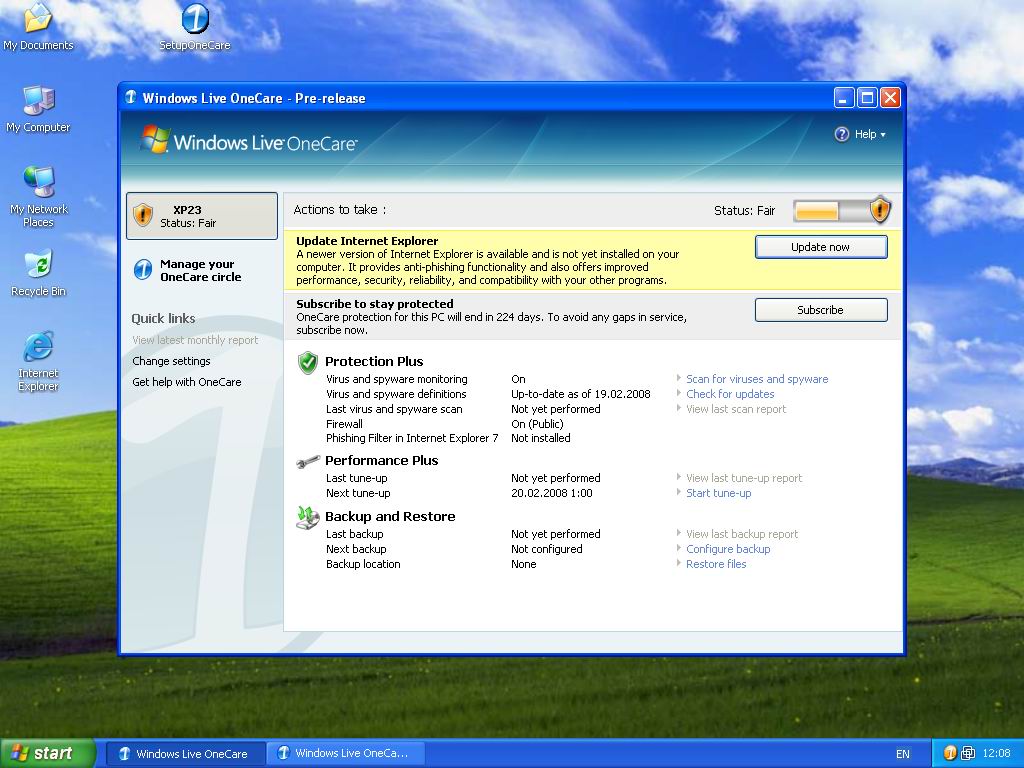Click Performance Plus heading

coord(381,460)
